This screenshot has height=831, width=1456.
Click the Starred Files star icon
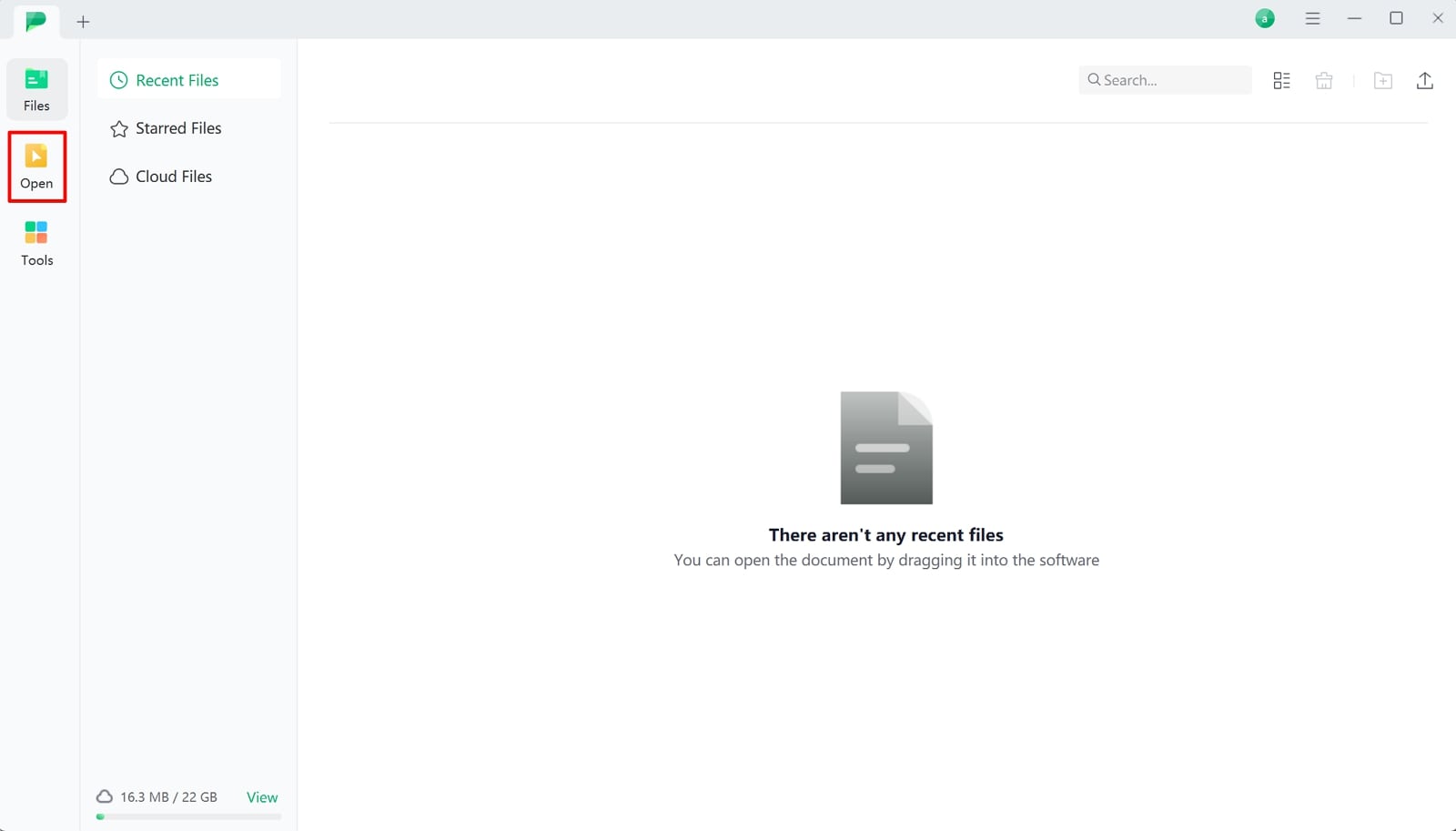click(x=119, y=128)
